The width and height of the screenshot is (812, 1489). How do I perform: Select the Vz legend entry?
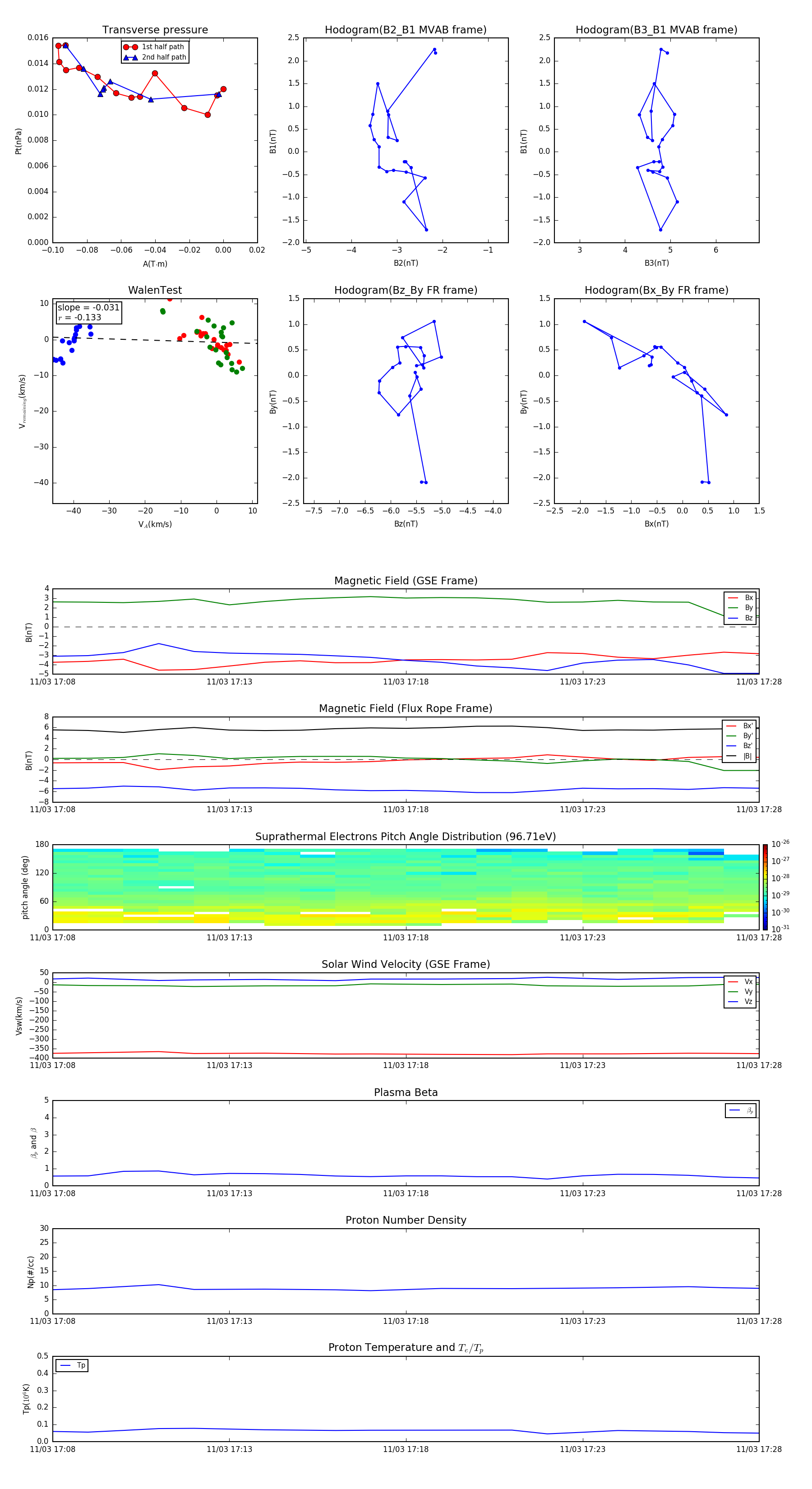[740, 1002]
